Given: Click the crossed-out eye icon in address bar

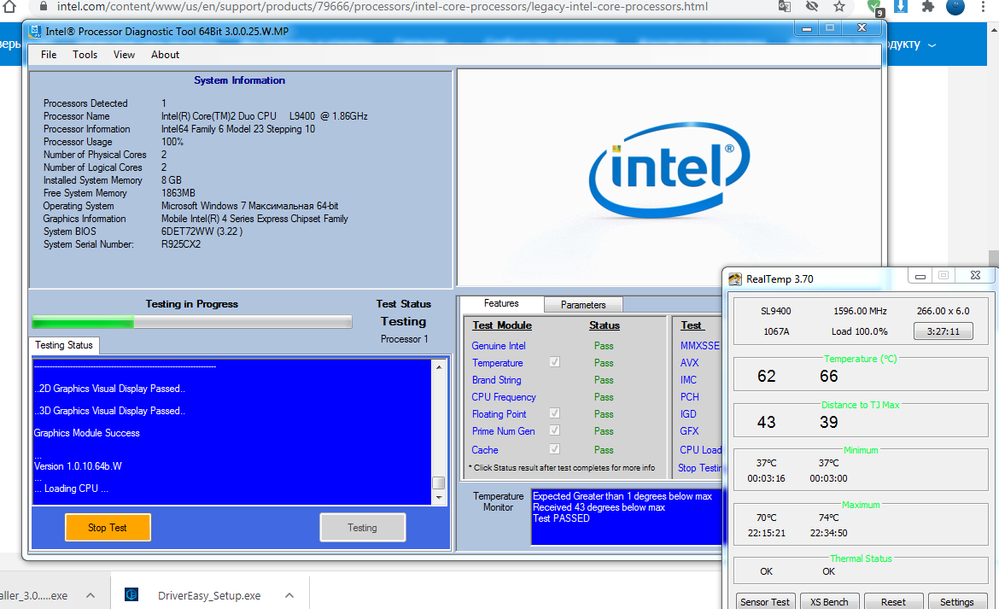Looking at the screenshot, I should tap(812, 6).
